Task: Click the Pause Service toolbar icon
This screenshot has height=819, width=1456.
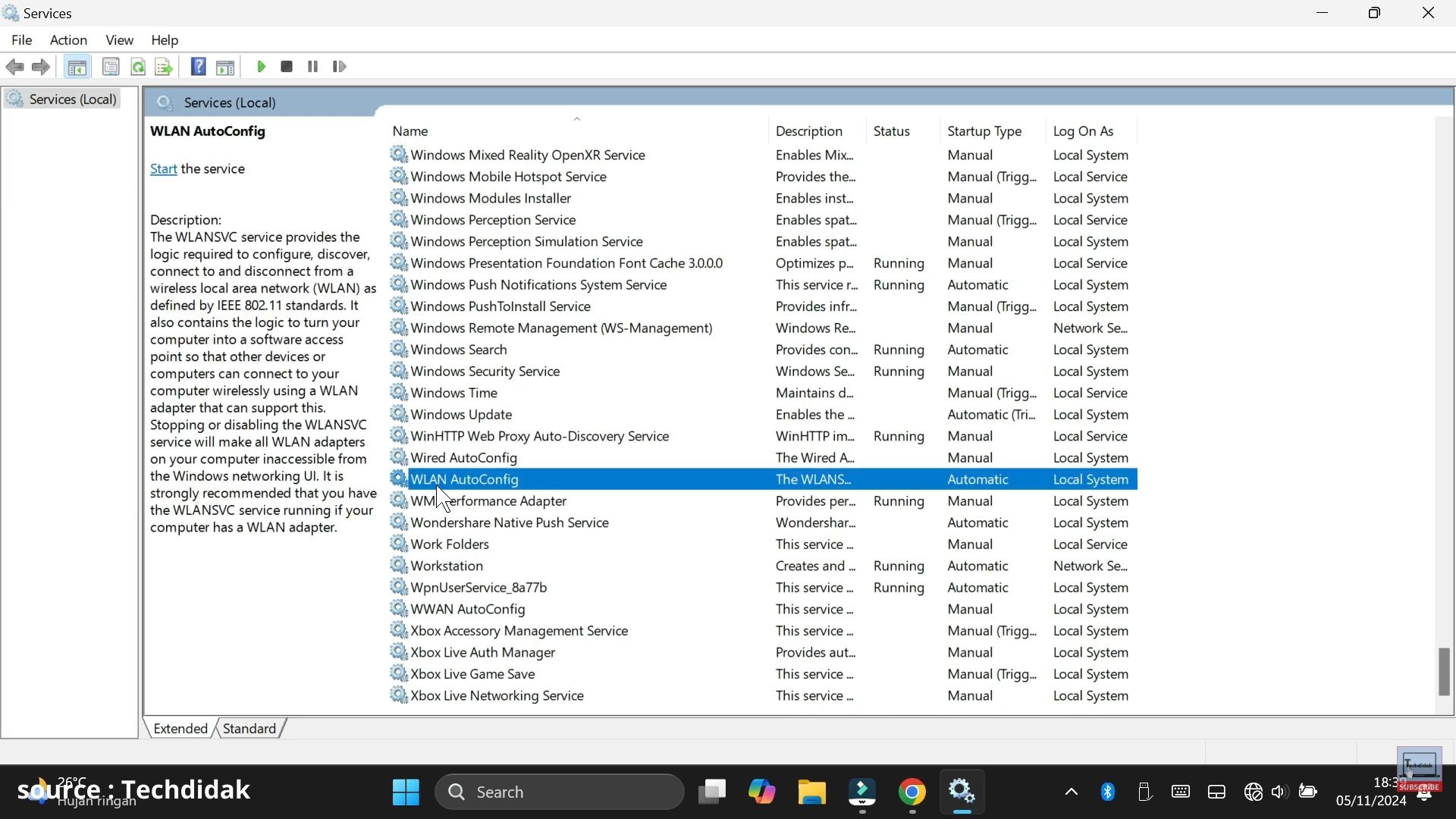Action: [312, 67]
